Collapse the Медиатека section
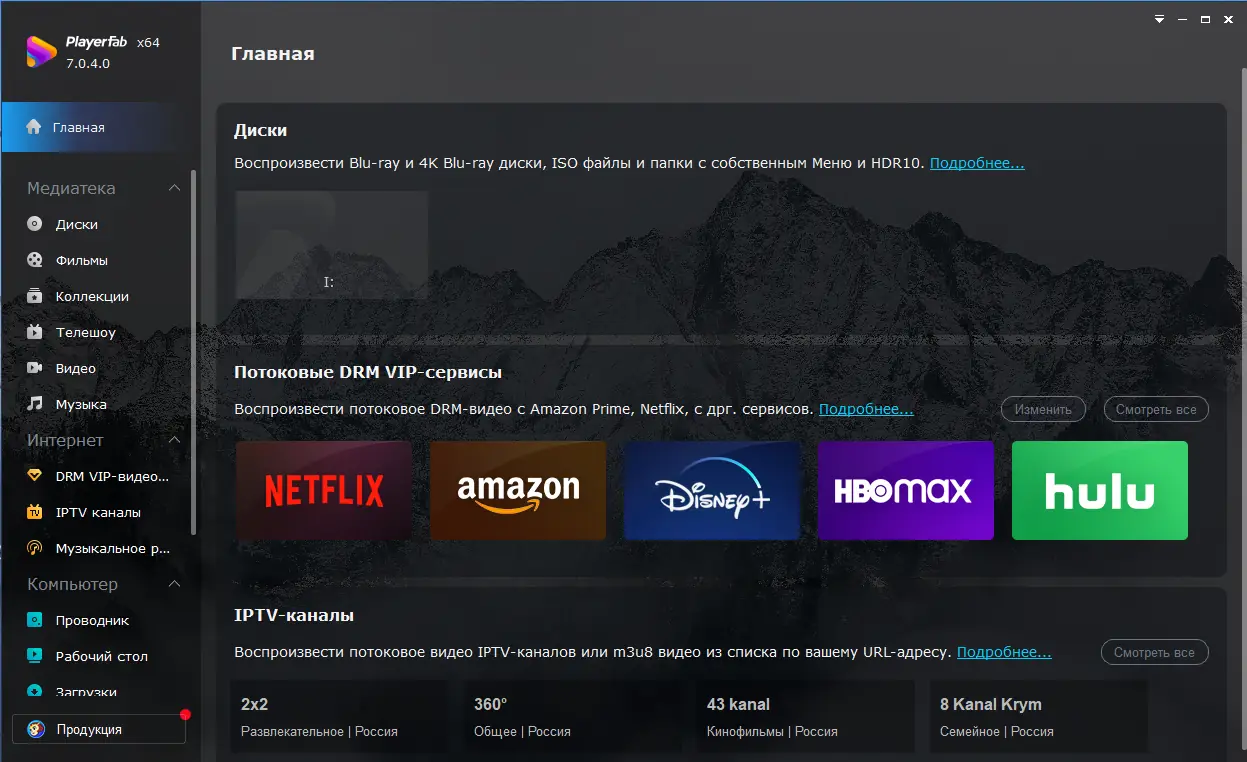 tap(174, 188)
